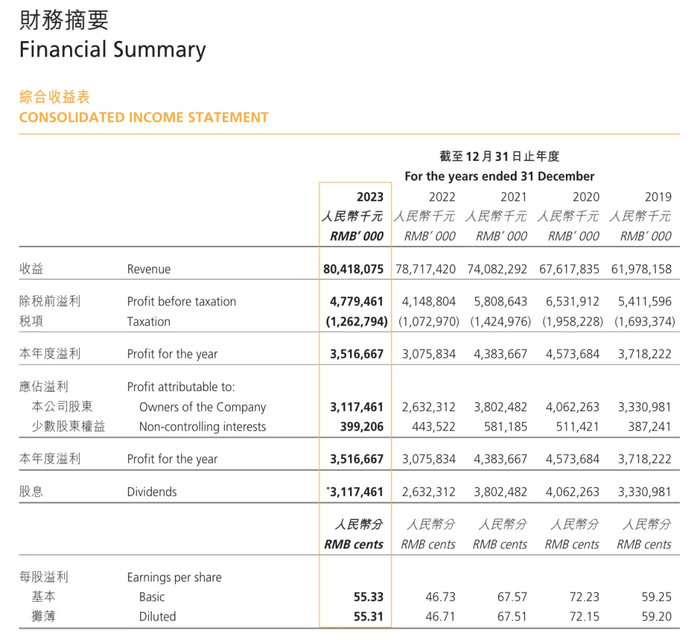Select 2020 non-controlling interests value 511,421
700x640 pixels.
577,427
